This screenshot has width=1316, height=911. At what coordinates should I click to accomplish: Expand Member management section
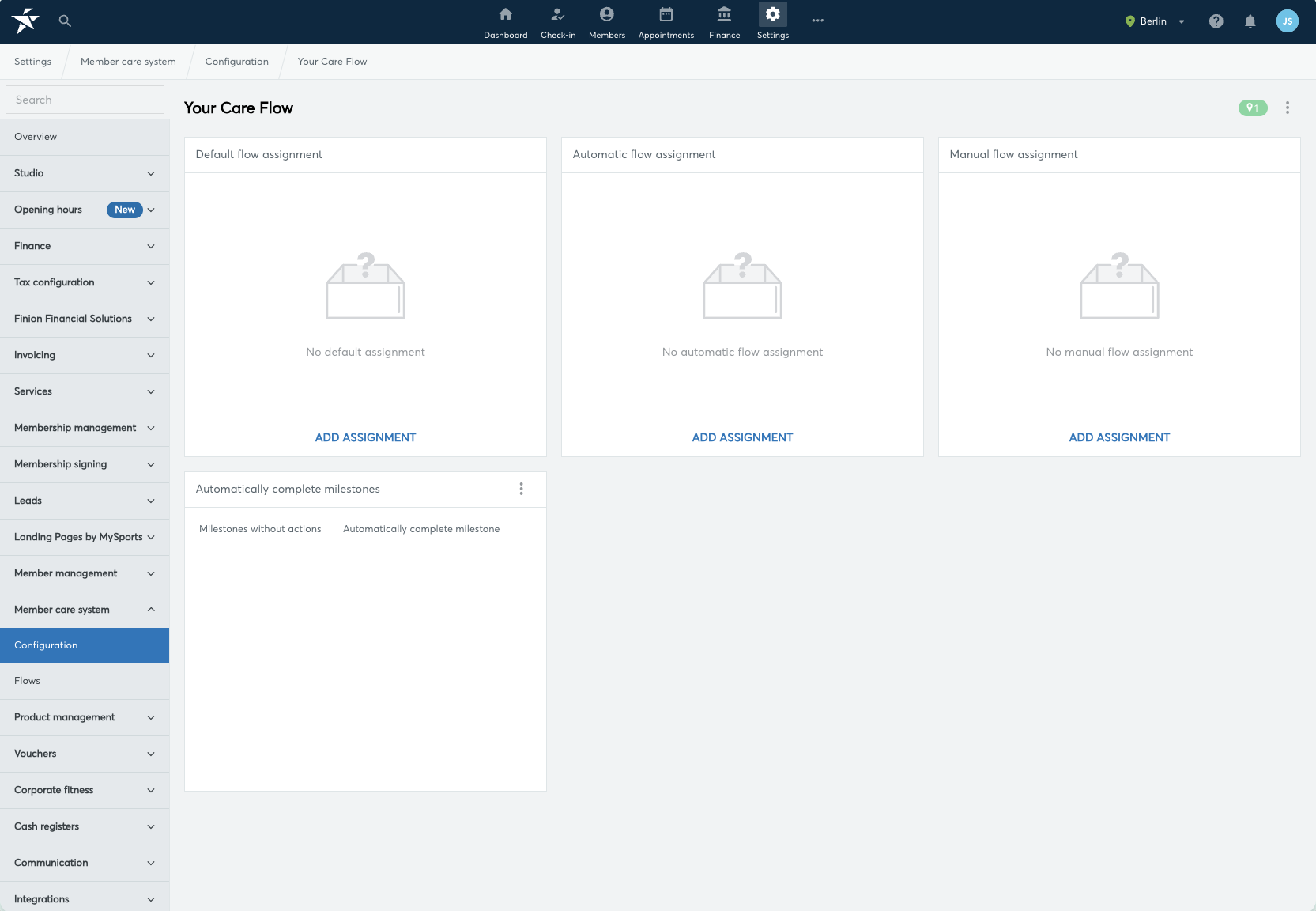pos(85,573)
